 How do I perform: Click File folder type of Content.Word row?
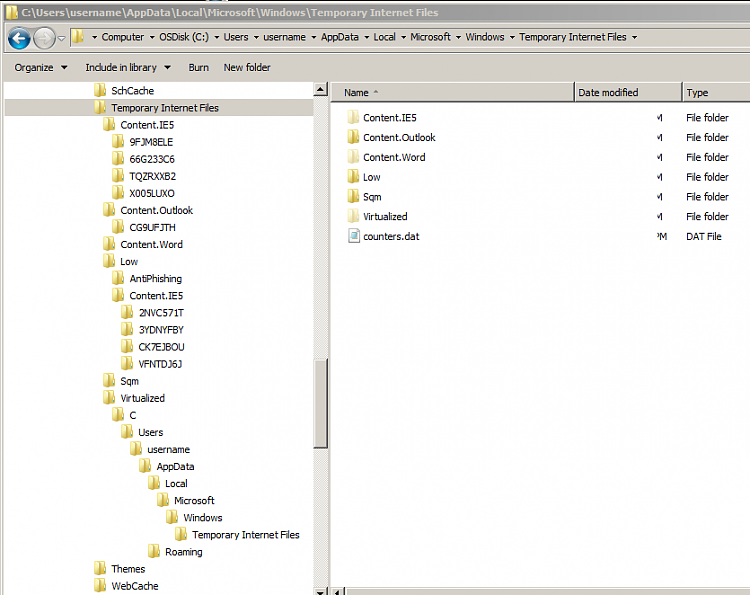click(707, 157)
